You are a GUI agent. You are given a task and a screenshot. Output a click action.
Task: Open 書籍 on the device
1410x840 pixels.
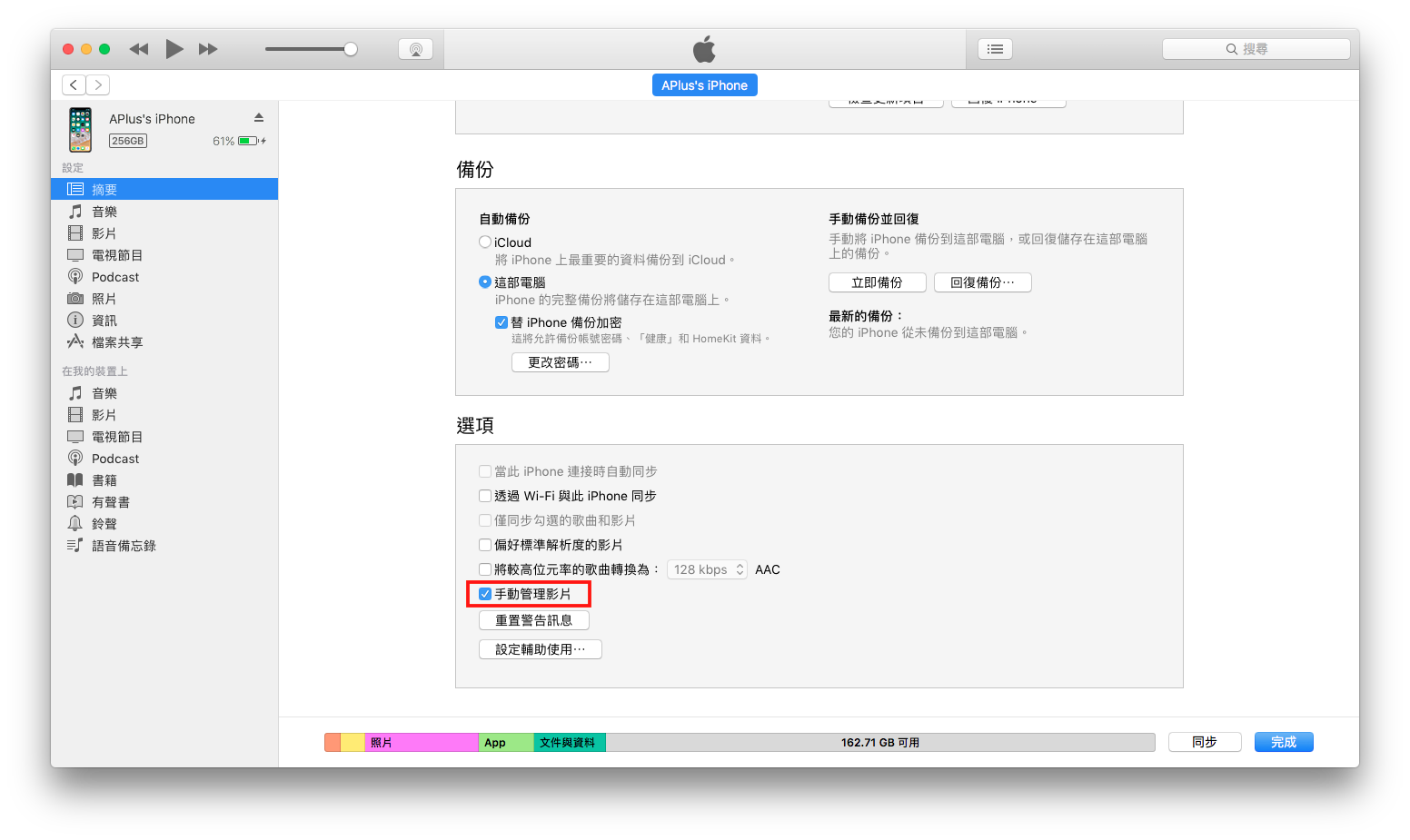click(x=164, y=480)
